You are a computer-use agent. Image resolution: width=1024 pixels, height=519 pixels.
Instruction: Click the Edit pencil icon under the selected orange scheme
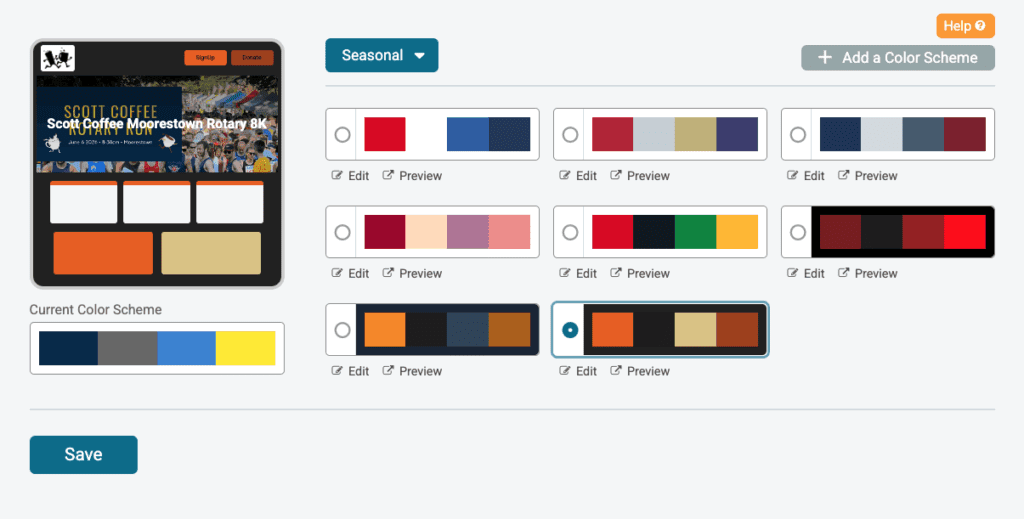pos(565,371)
